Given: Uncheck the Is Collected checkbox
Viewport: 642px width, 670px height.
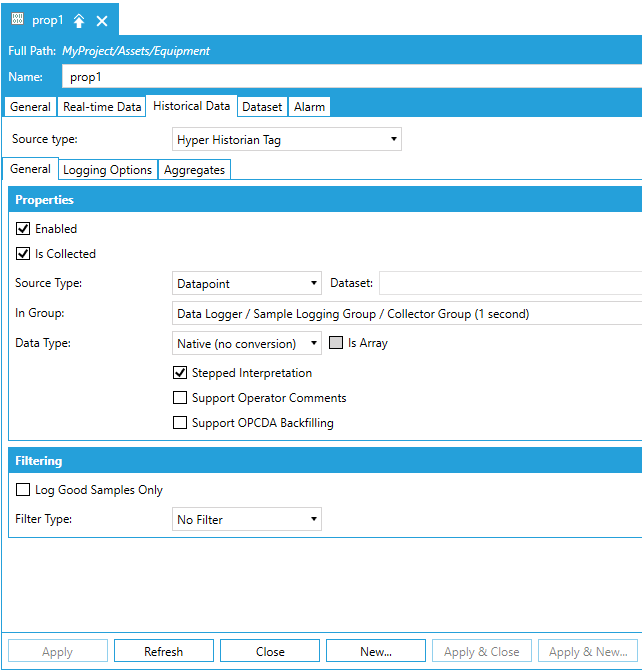Looking at the screenshot, I should pyautogui.click(x=24, y=254).
